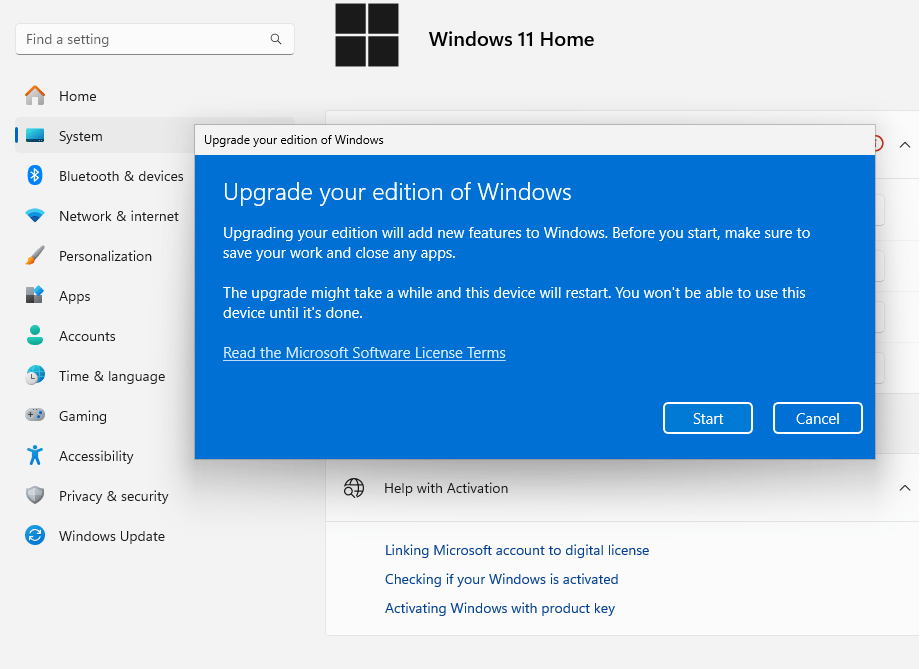This screenshot has width=920, height=669.
Task: Collapse the activation state section chevron
Action: (x=905, y=144)
